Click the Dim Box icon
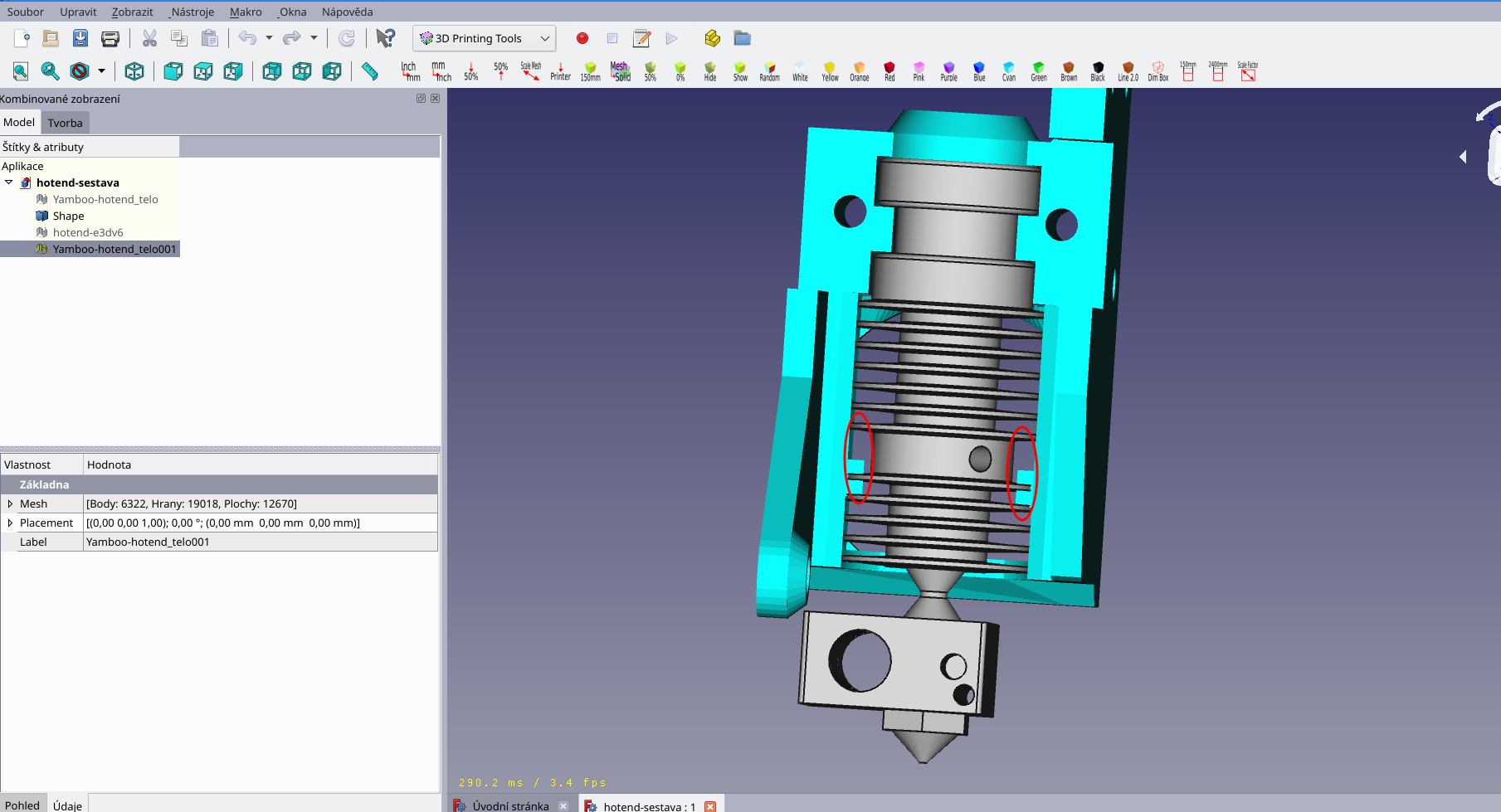1501x812 pixels. pos(1157,71)
